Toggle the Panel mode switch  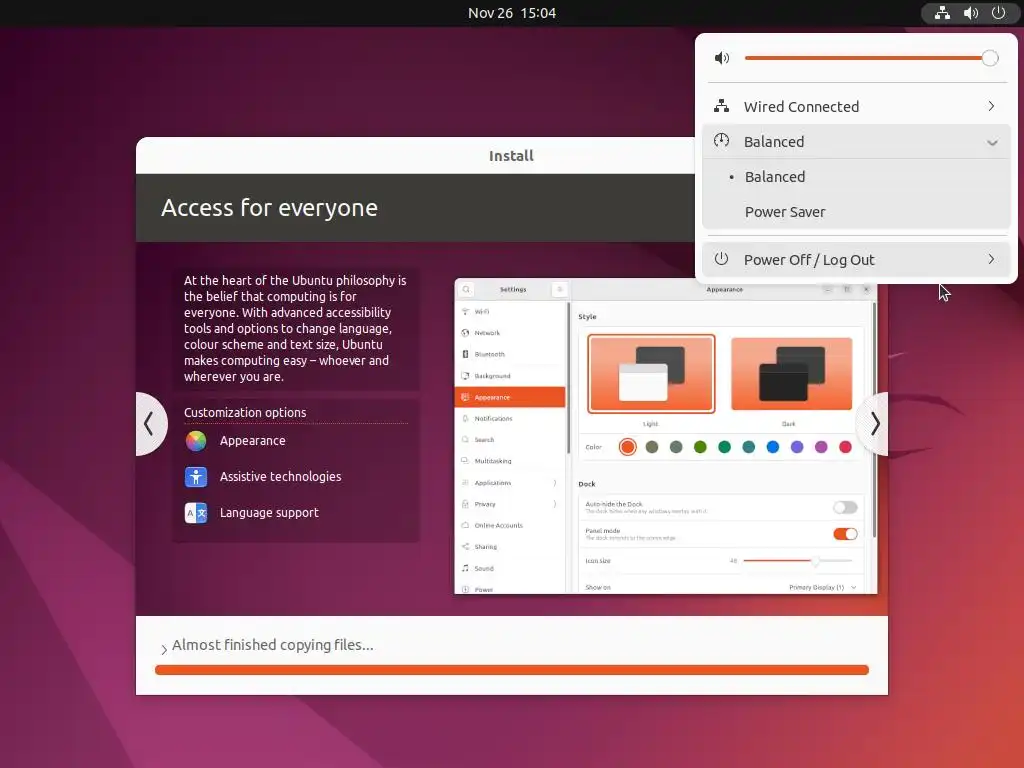845,534
